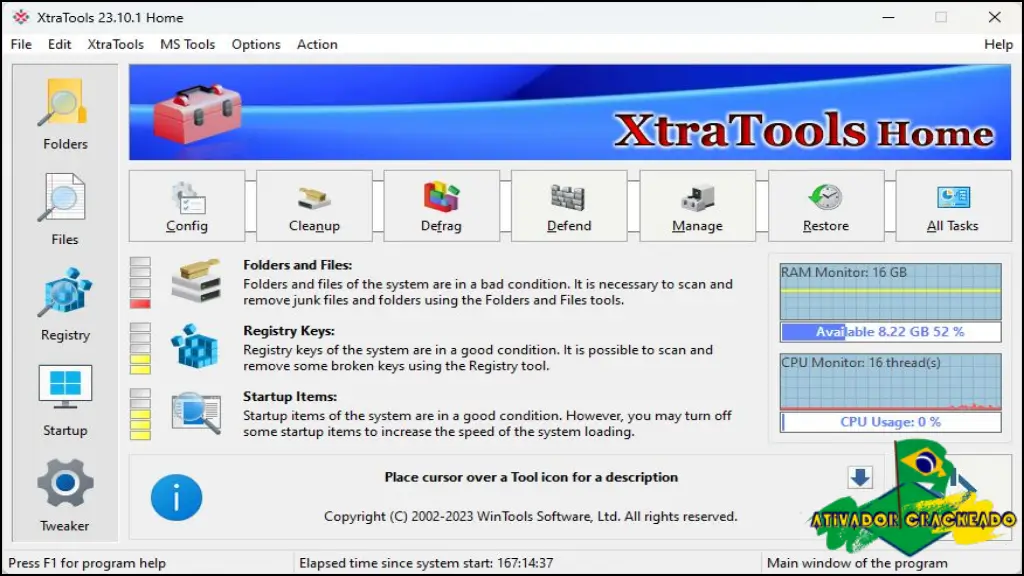Click the Startup Items condition level bar
The width and height of the screenshot is (1024, 576).
tap(140, 414)
